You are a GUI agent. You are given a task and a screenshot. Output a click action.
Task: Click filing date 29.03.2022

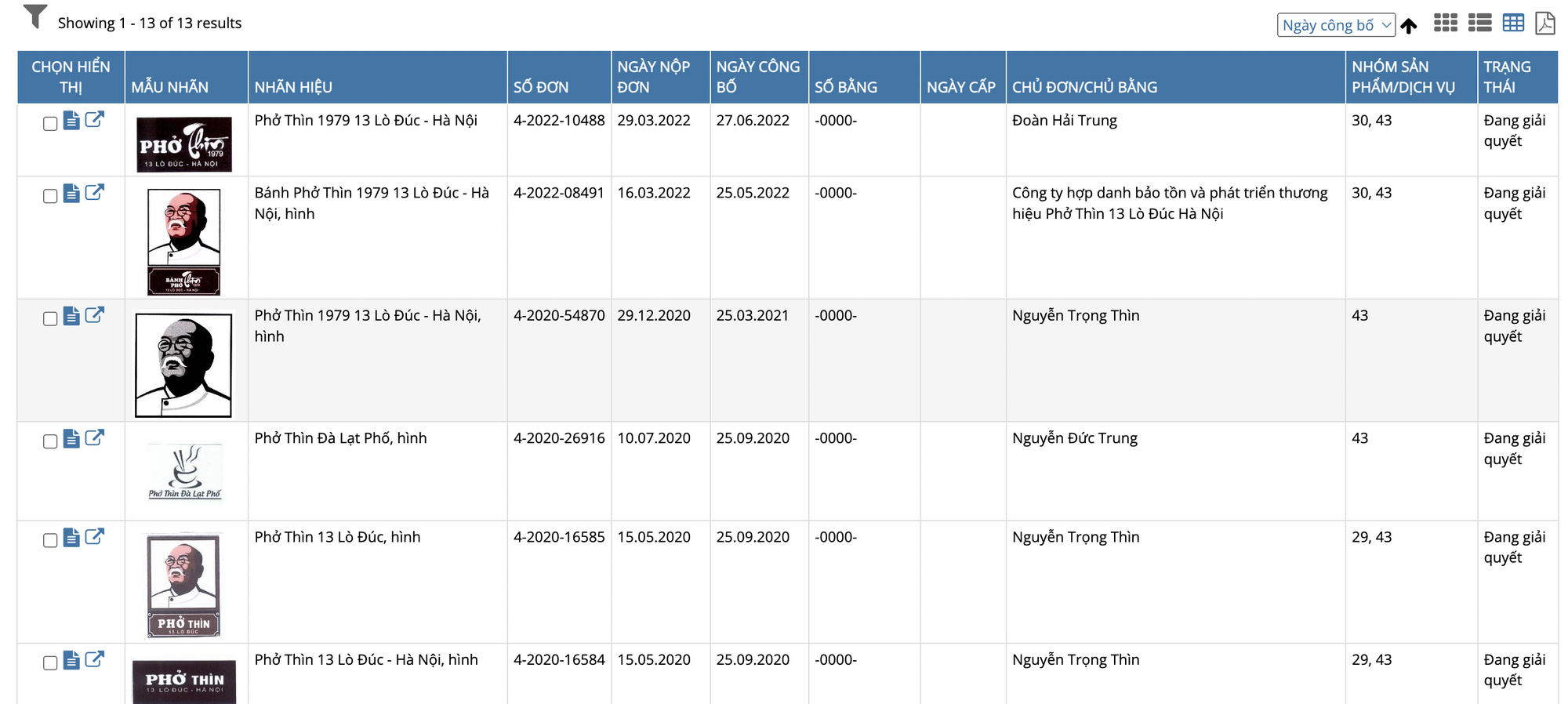click(654, 120)
